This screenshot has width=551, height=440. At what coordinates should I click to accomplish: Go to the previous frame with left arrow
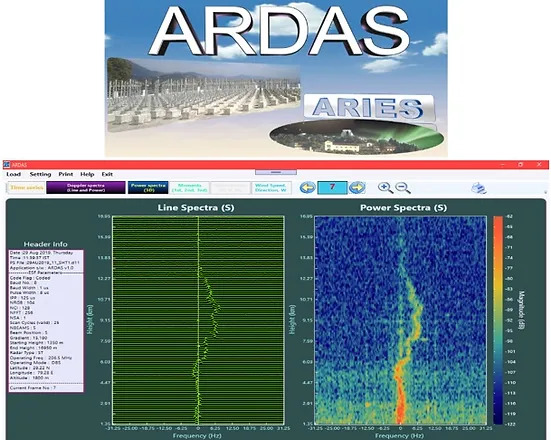[x=307, y=188]
